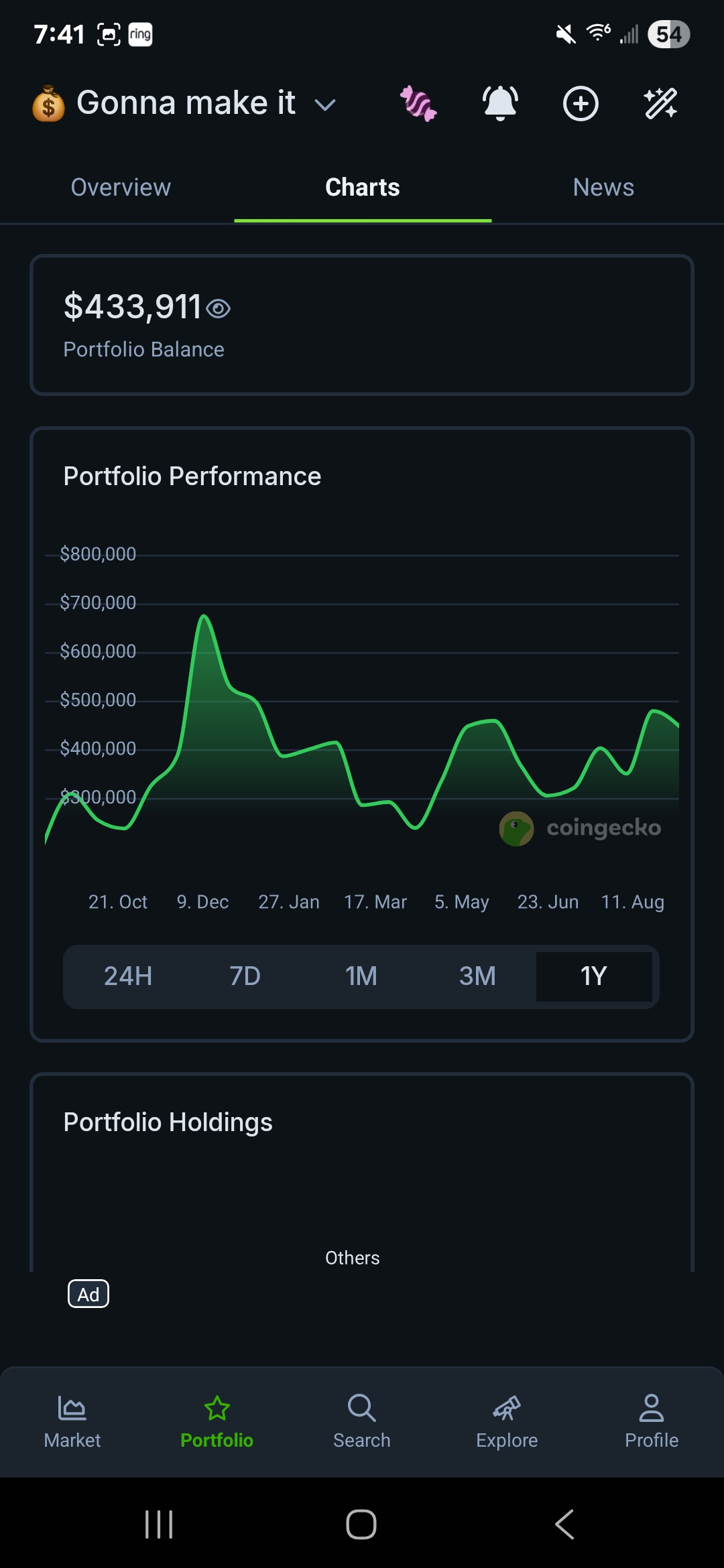724x1568 pixels.
Task: Switch to the Overview tab
Action: pyautogui.click(x=121, y=188)
